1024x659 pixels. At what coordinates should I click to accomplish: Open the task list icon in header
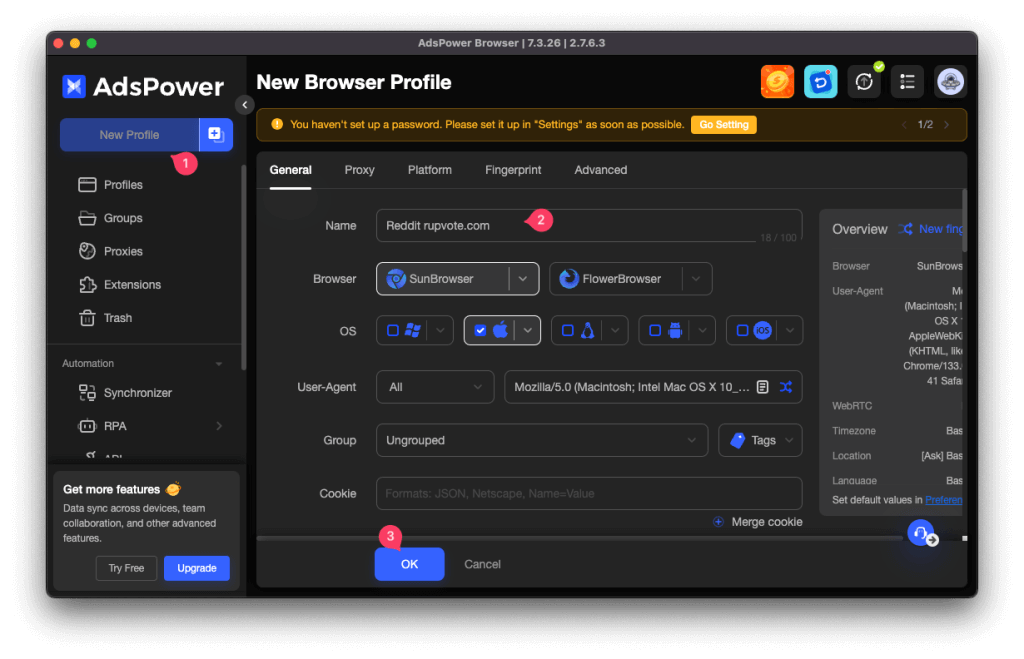tap(907, 82)
